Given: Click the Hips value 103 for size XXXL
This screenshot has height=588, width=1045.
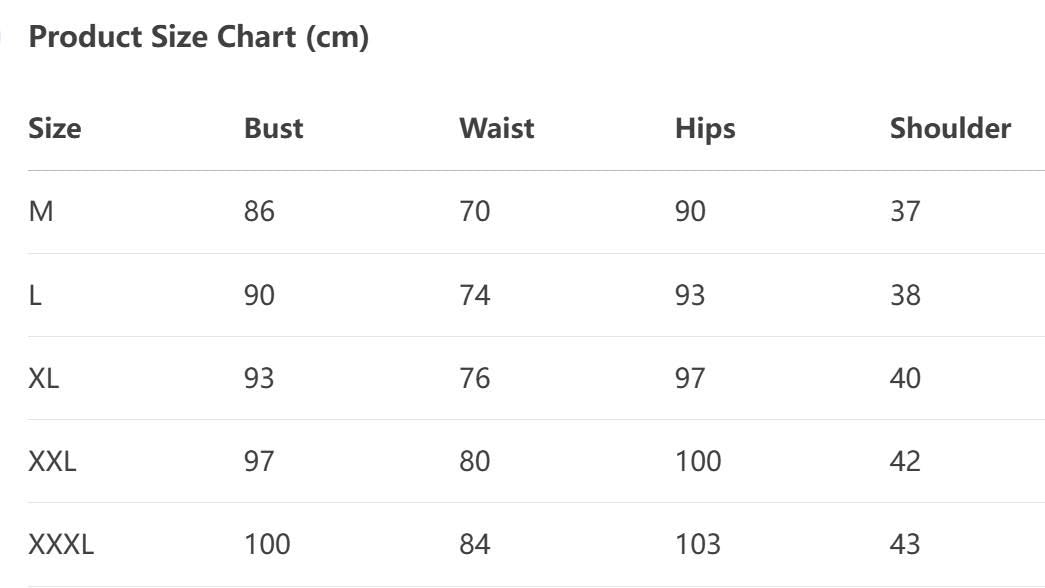Looking at the screenshot, I should tap(698, 545).
